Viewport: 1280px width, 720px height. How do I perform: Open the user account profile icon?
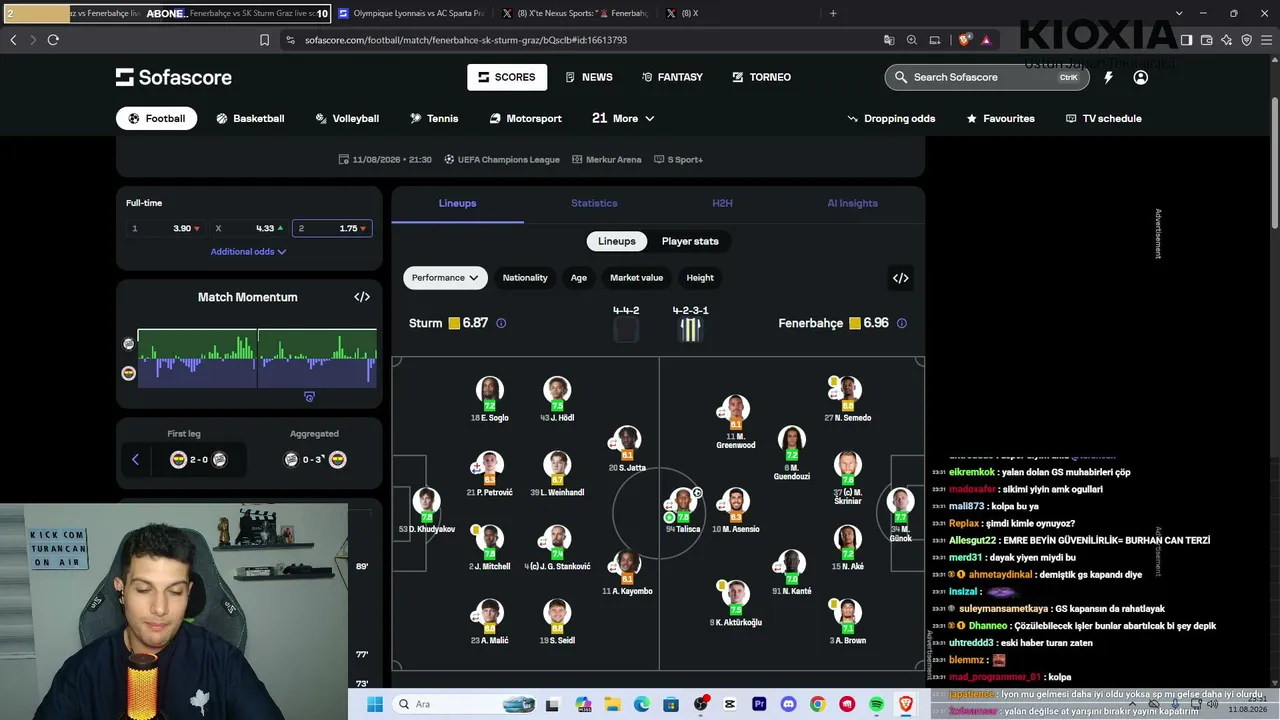click(1140, 77)
